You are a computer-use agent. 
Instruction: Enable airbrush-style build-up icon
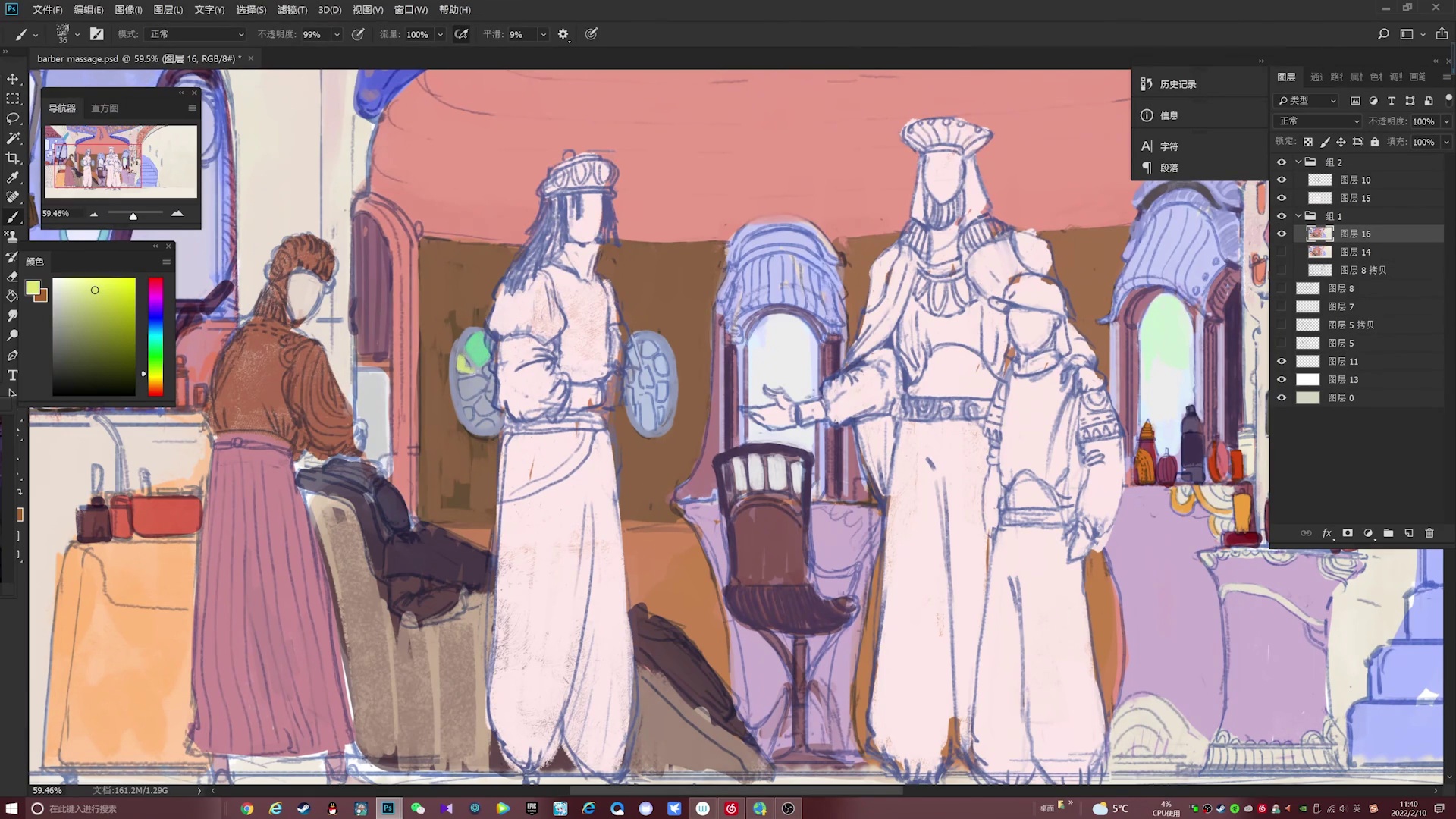coord(461,34)
